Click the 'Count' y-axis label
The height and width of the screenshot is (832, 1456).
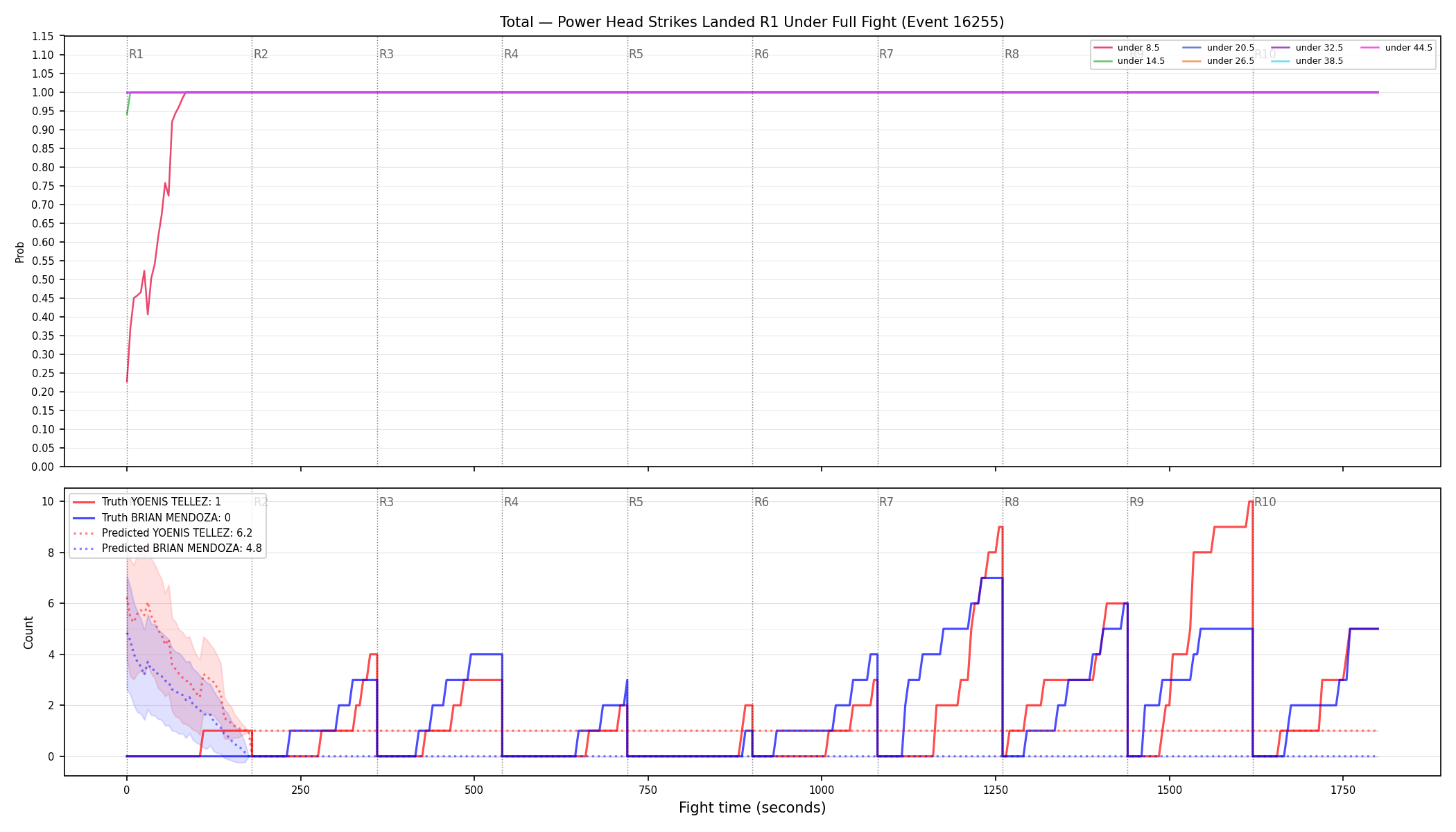coord(28,632)
